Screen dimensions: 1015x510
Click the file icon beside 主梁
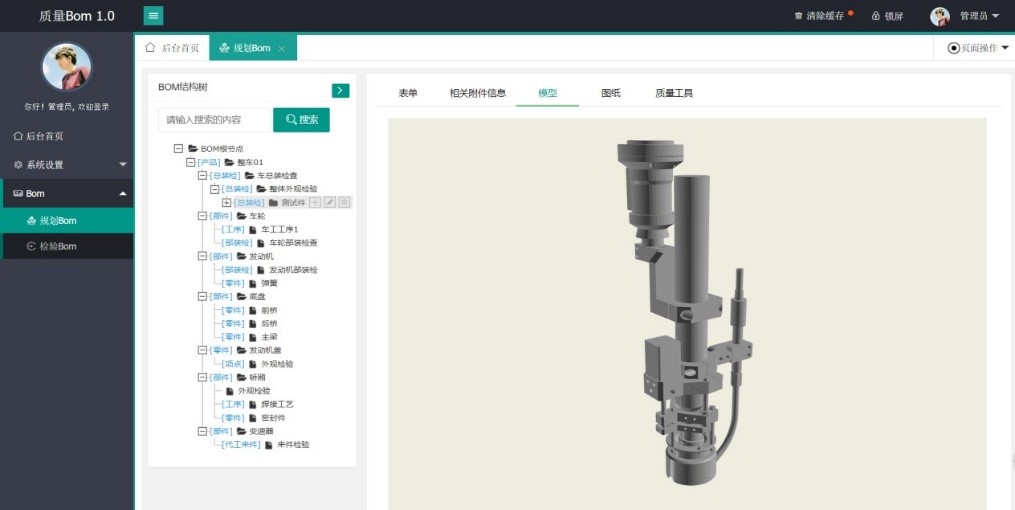click(x=252, y=337)
